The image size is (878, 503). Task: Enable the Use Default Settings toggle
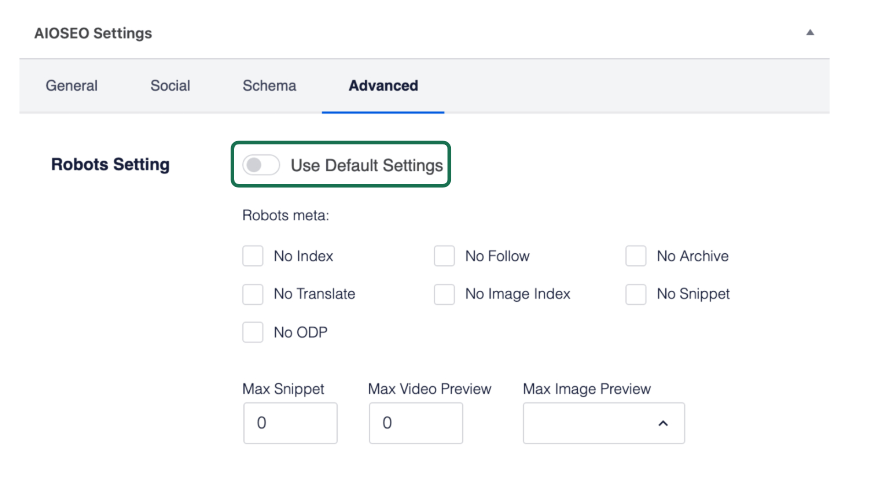click(261, 165)
